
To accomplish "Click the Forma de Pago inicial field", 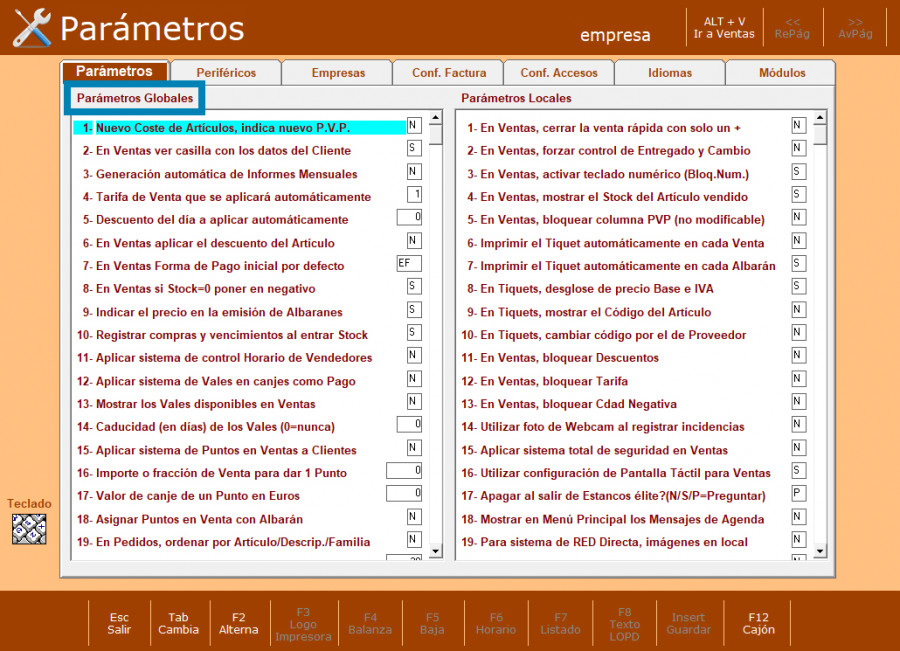I will click(409, 264).
